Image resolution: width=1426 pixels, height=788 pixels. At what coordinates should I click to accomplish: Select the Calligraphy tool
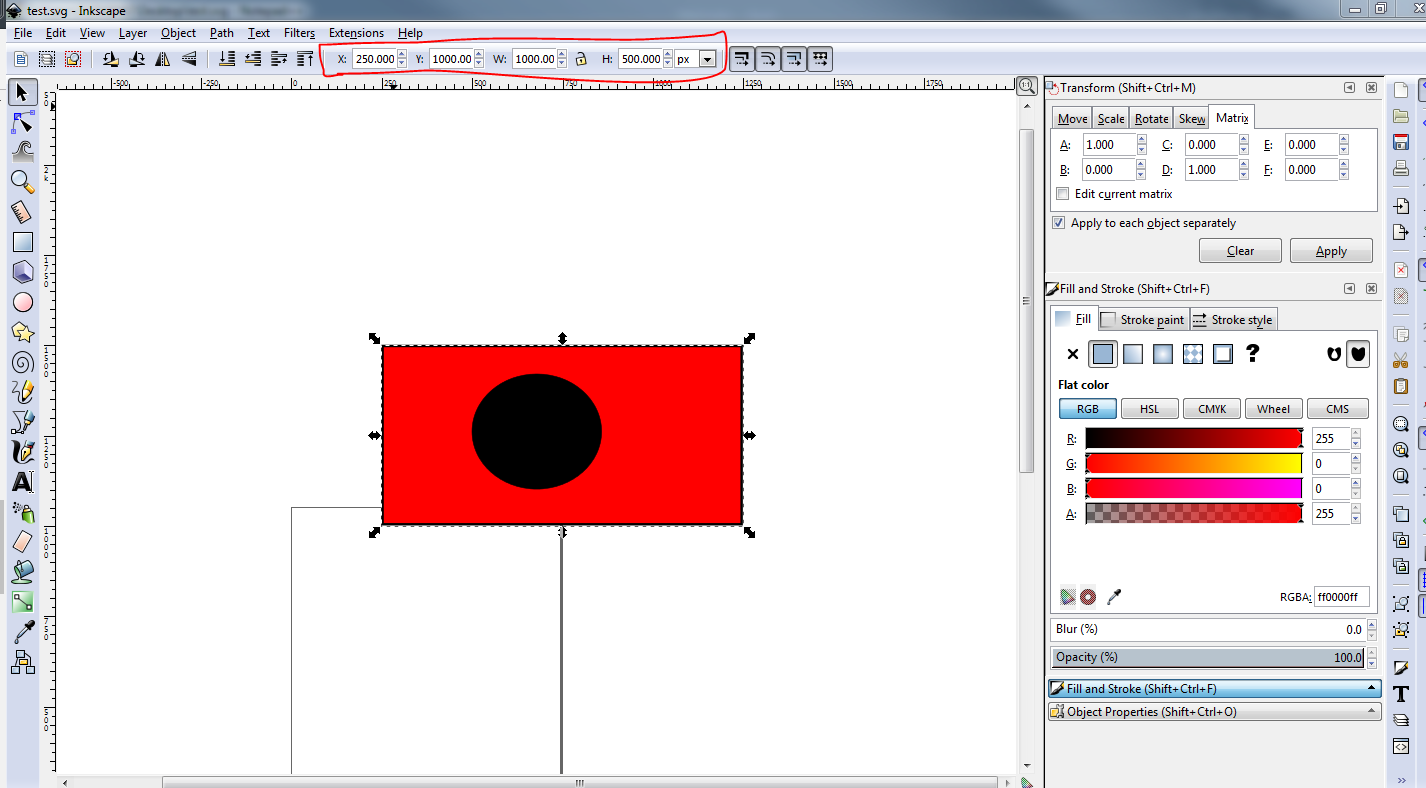pos(22,452)
